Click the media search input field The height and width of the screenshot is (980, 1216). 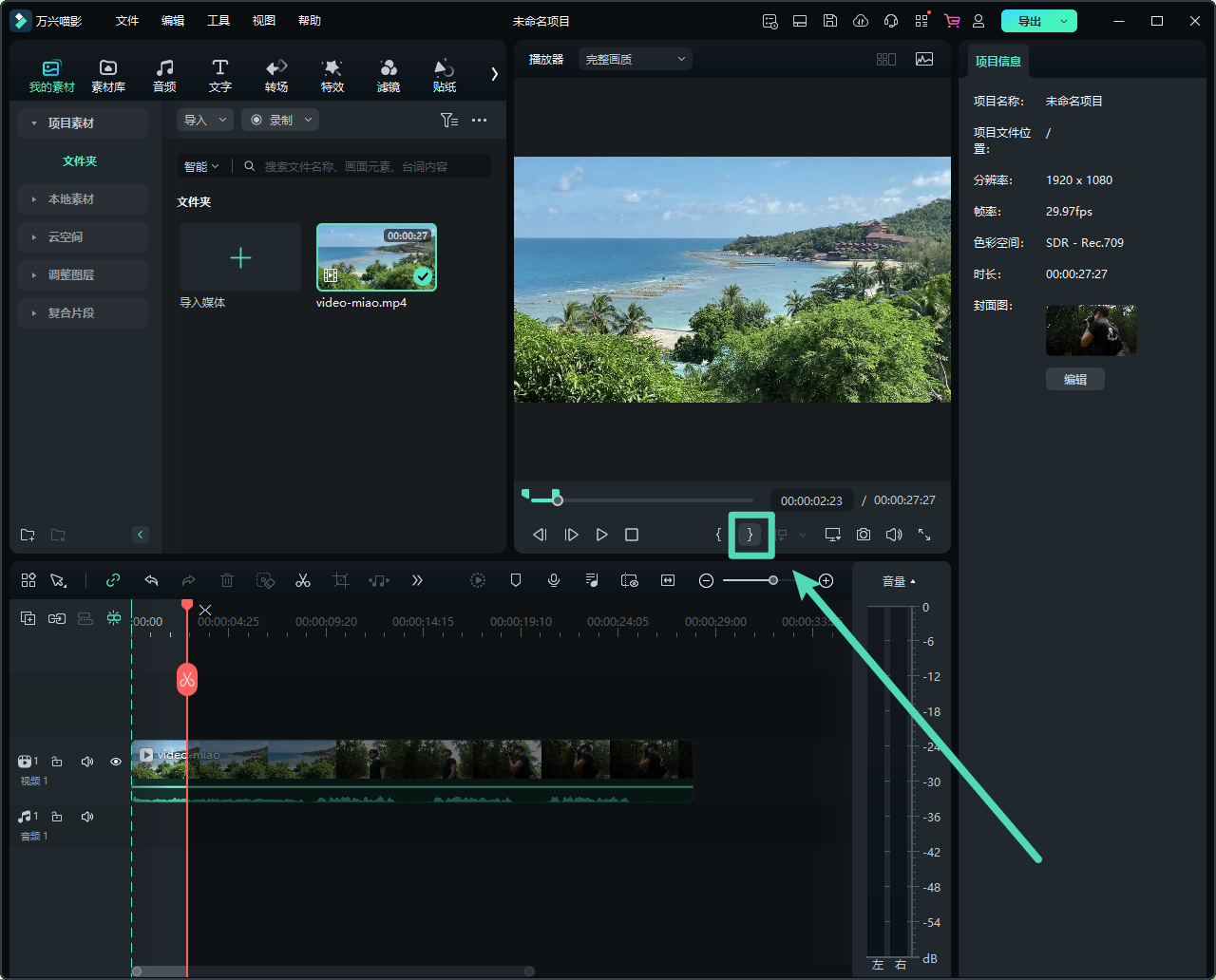click(365, 166)
